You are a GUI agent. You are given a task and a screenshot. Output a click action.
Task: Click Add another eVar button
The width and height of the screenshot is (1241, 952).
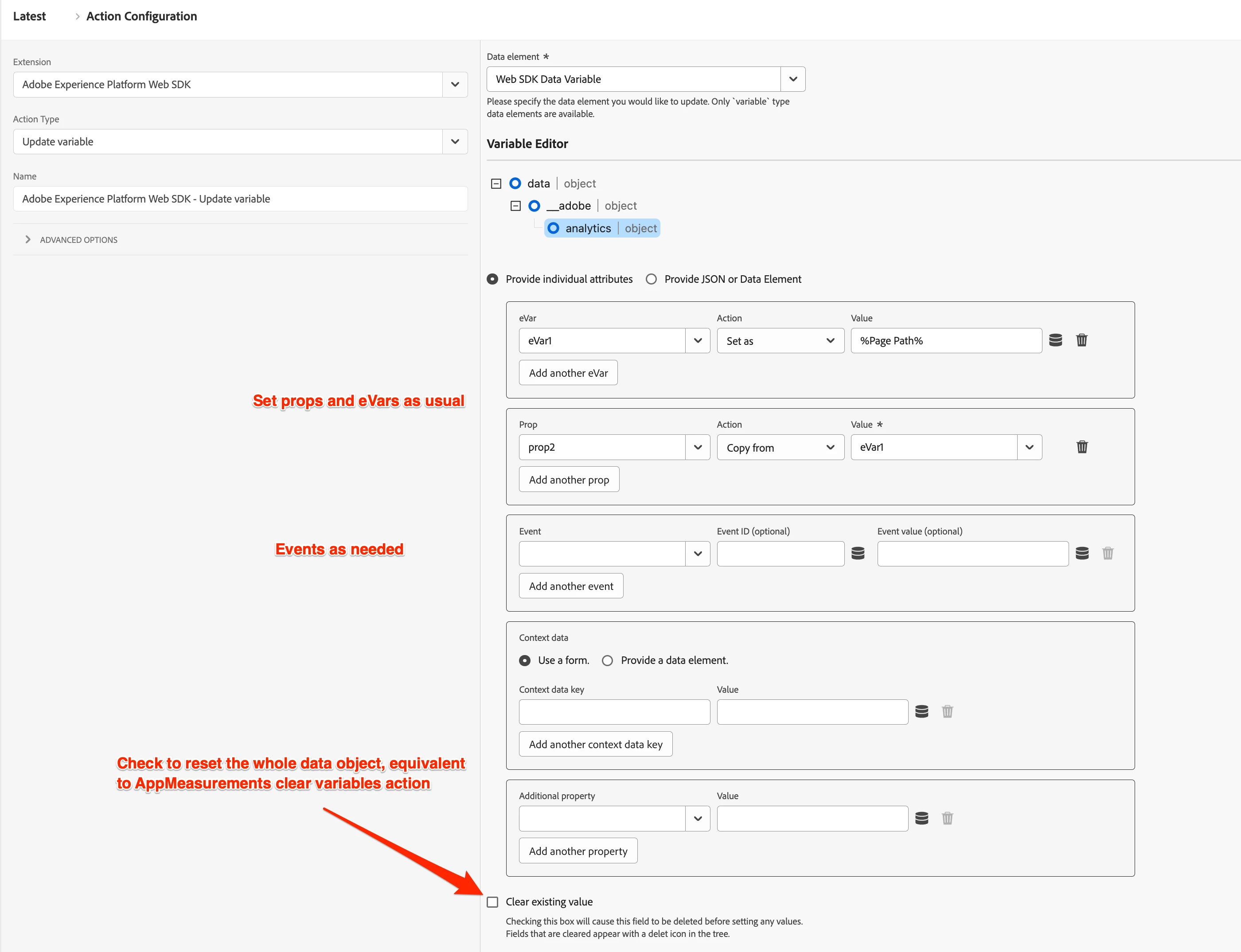(x=568, y=373)
